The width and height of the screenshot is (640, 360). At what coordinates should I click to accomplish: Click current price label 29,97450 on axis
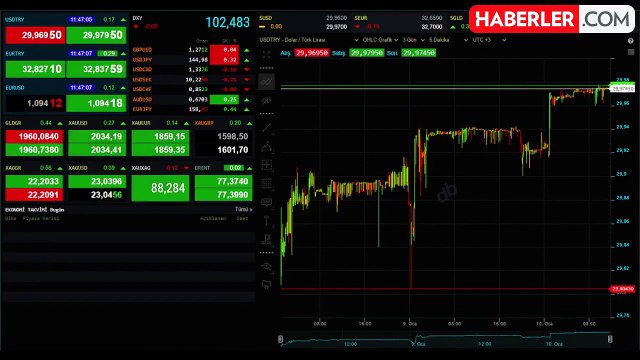click(622, 89)
